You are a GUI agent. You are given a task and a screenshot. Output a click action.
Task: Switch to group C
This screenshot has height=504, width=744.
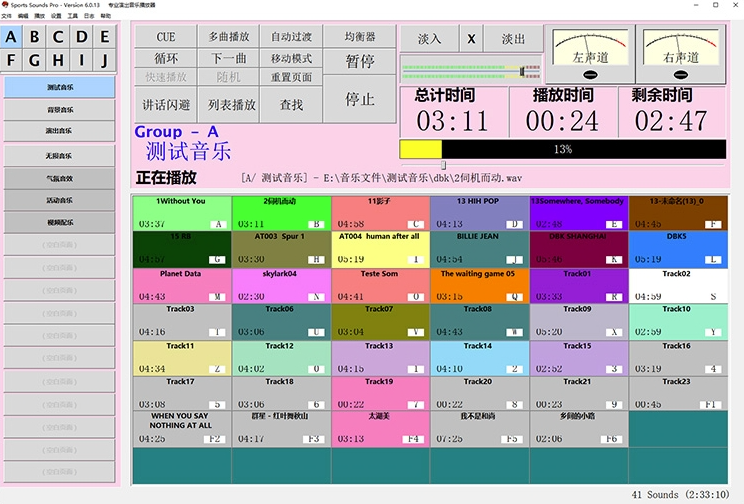[x=58, y=37]
